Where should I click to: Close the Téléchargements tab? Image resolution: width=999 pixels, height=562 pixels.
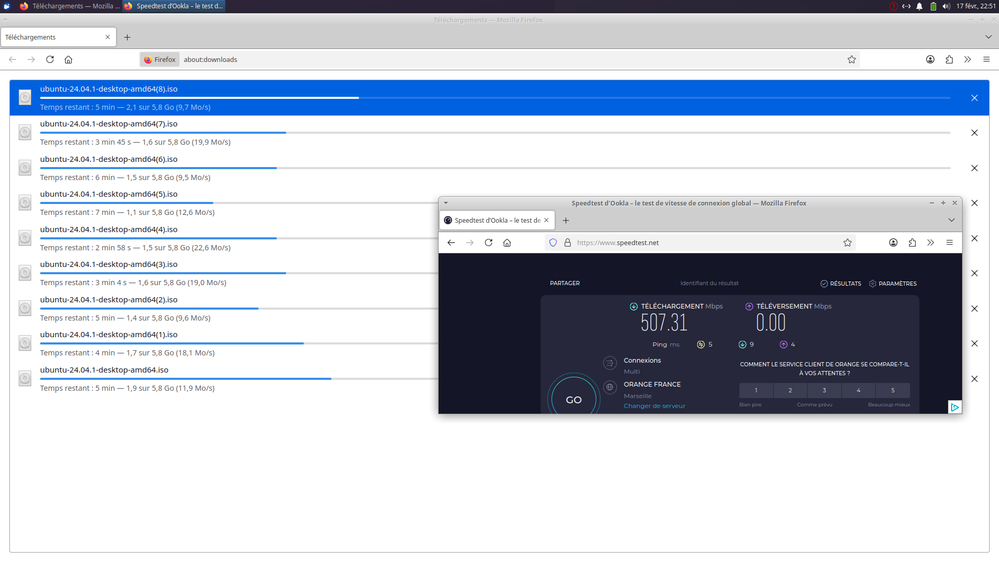[x=107, y=37]
